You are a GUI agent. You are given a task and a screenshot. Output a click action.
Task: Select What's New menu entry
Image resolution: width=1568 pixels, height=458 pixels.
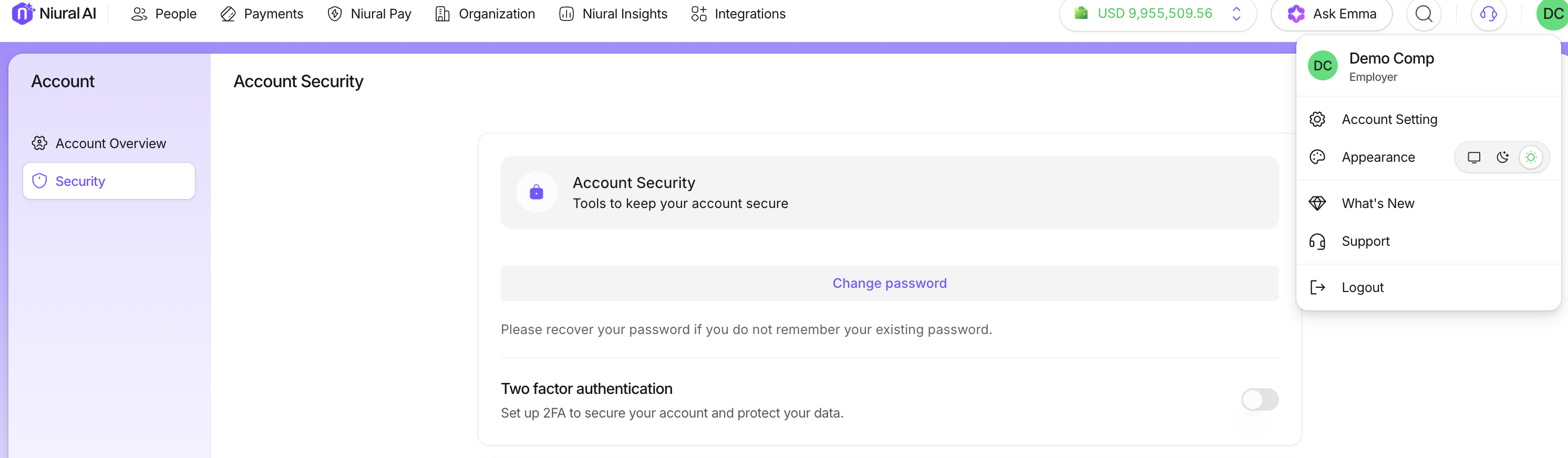coord(1377,203)
